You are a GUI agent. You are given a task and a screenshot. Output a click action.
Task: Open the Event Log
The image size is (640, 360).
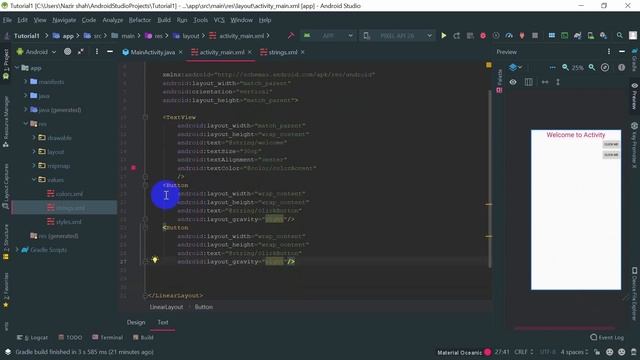[607, 338]
